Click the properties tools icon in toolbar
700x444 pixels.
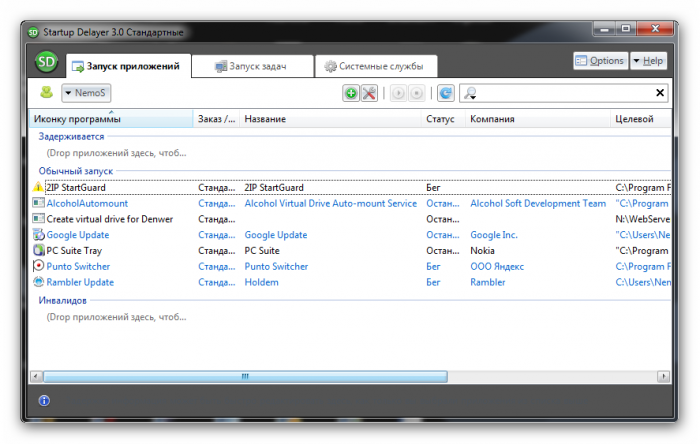point(368,93)
